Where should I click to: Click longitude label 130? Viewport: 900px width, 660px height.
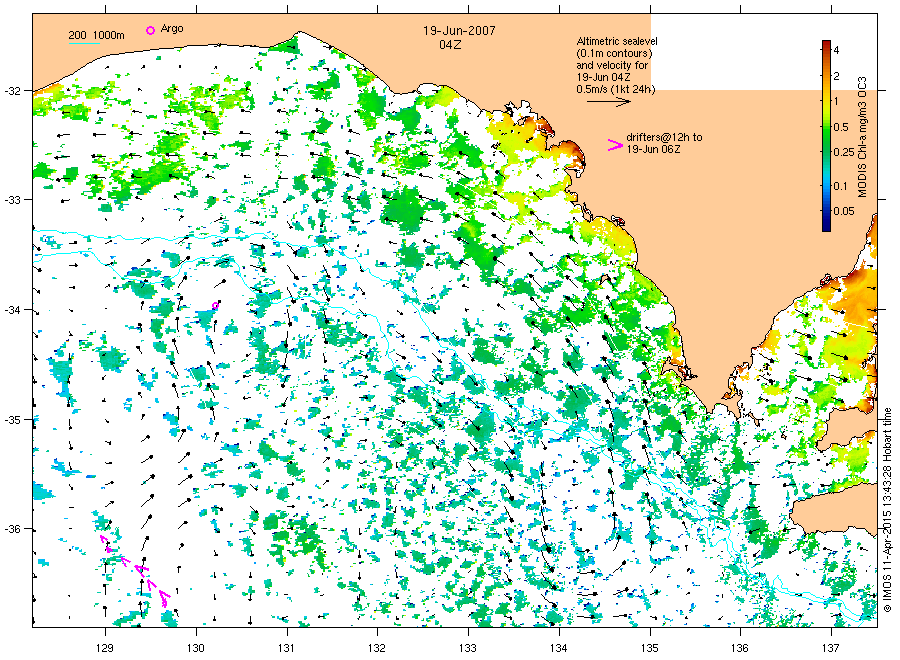click(x=196, y=649)
